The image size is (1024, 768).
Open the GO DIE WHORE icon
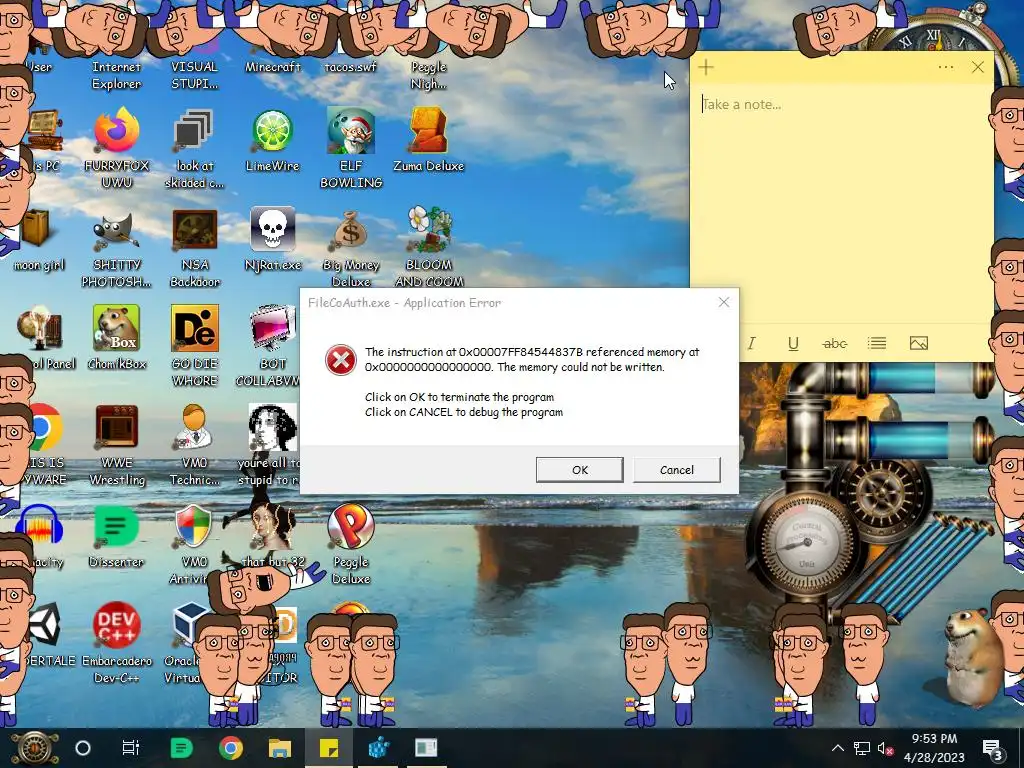point(195,328)
